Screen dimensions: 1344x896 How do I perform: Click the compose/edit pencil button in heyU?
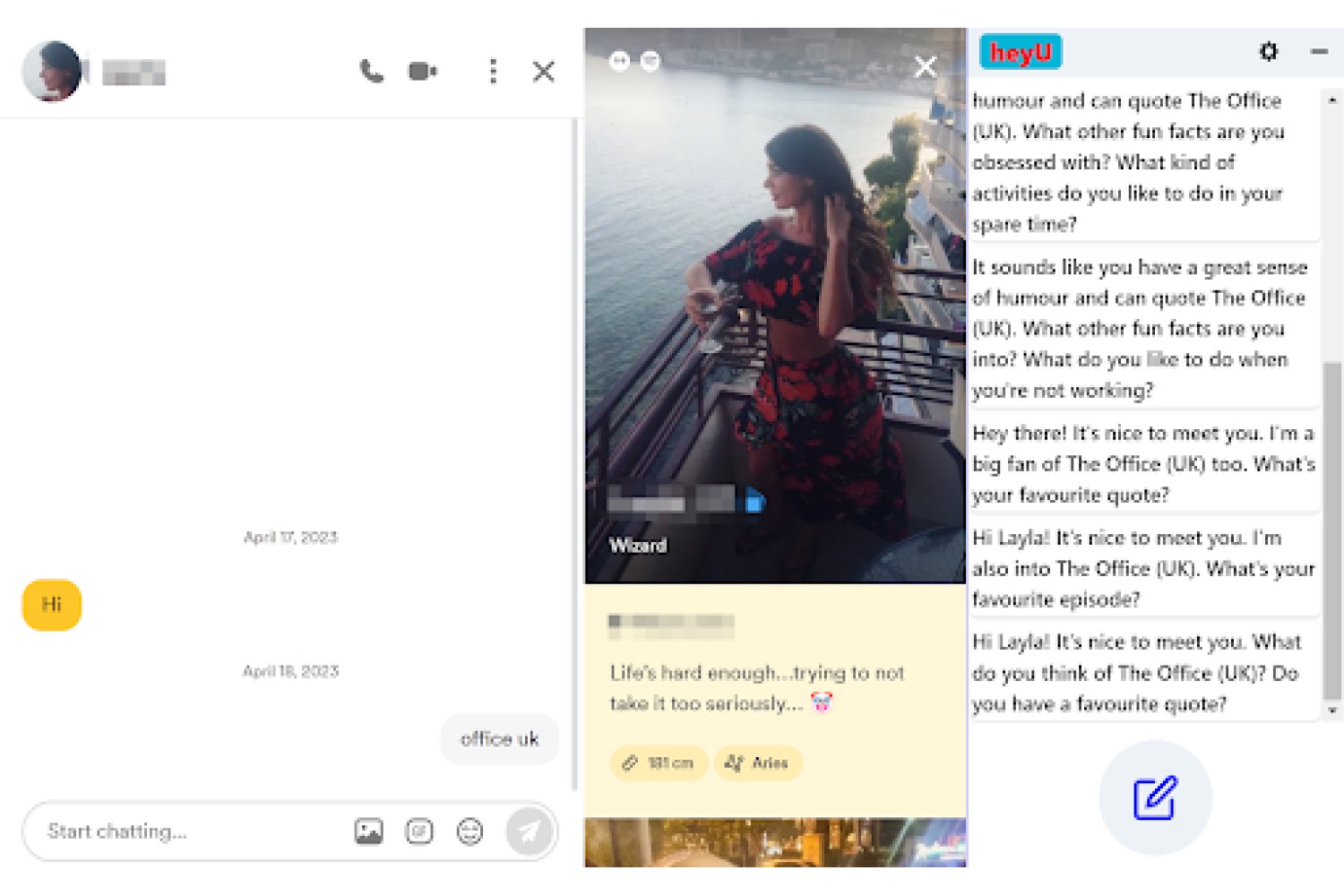click(1155, 797)
